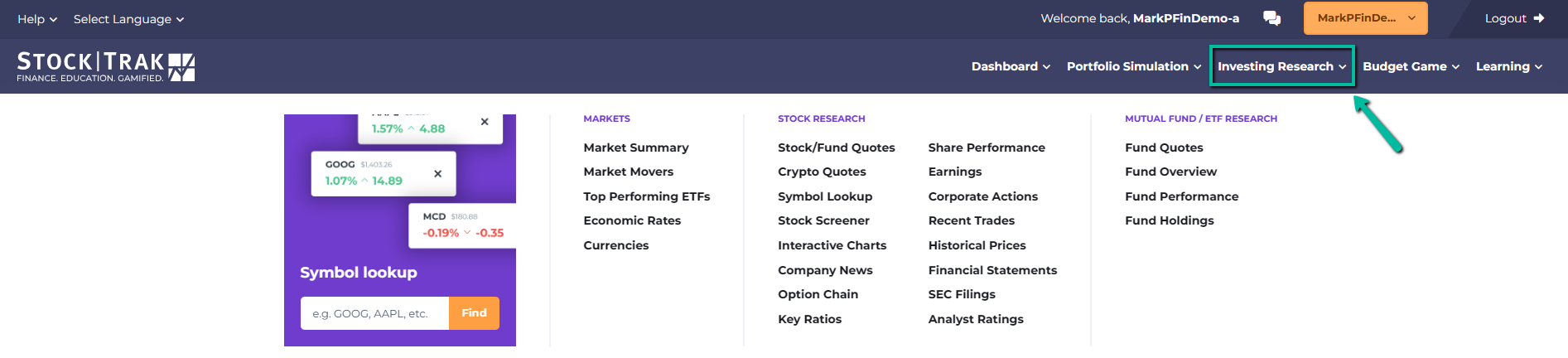Viewport: 1568px width, 358px height.
Task: Go to Stock Screener
Action: click(823, 220)
